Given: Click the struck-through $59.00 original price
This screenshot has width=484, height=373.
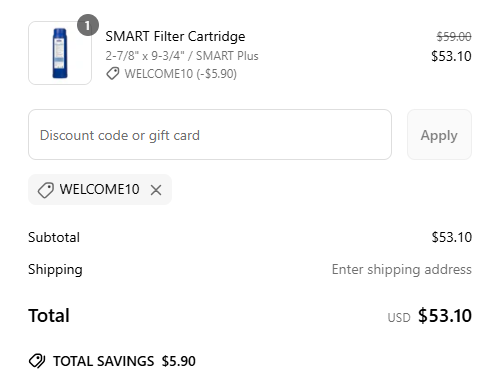Looking at the screenshot, I should click(x=454, y=36).
